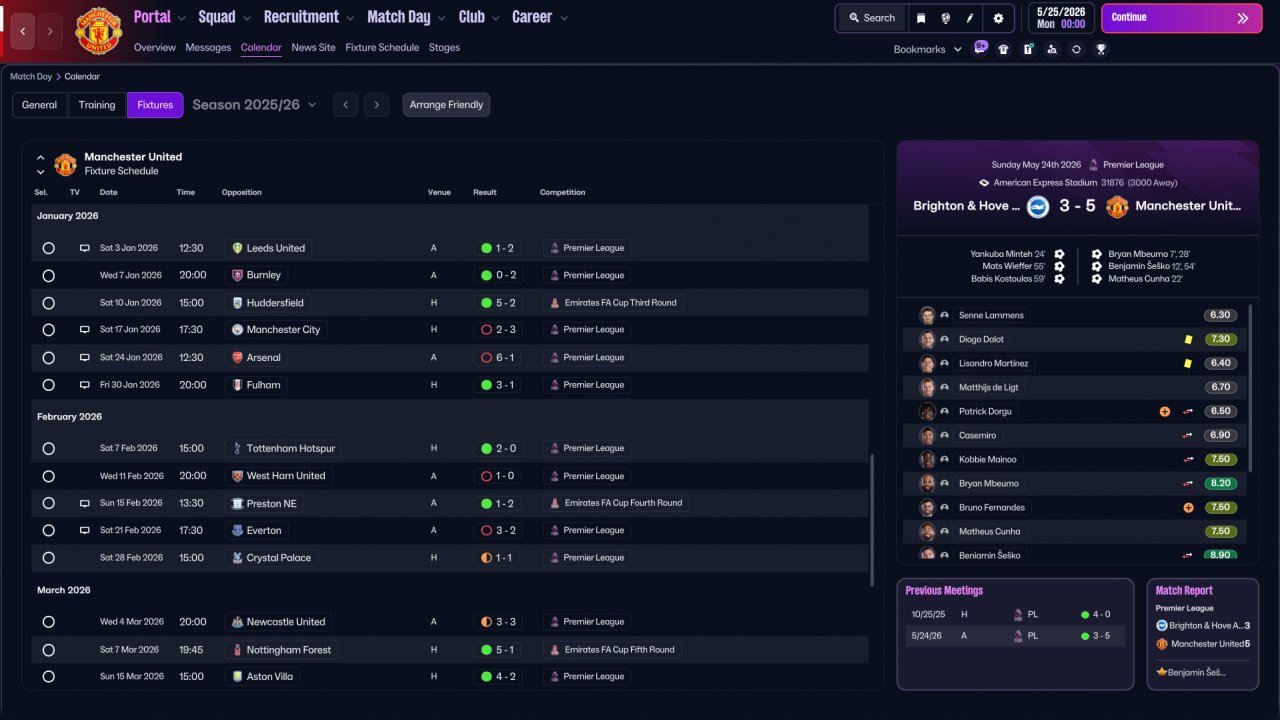Image resolution: width=1280 pixels, height=720 pixels.
Task: Show the previous season with the left arrow
Action: click(x=345, y=105)
